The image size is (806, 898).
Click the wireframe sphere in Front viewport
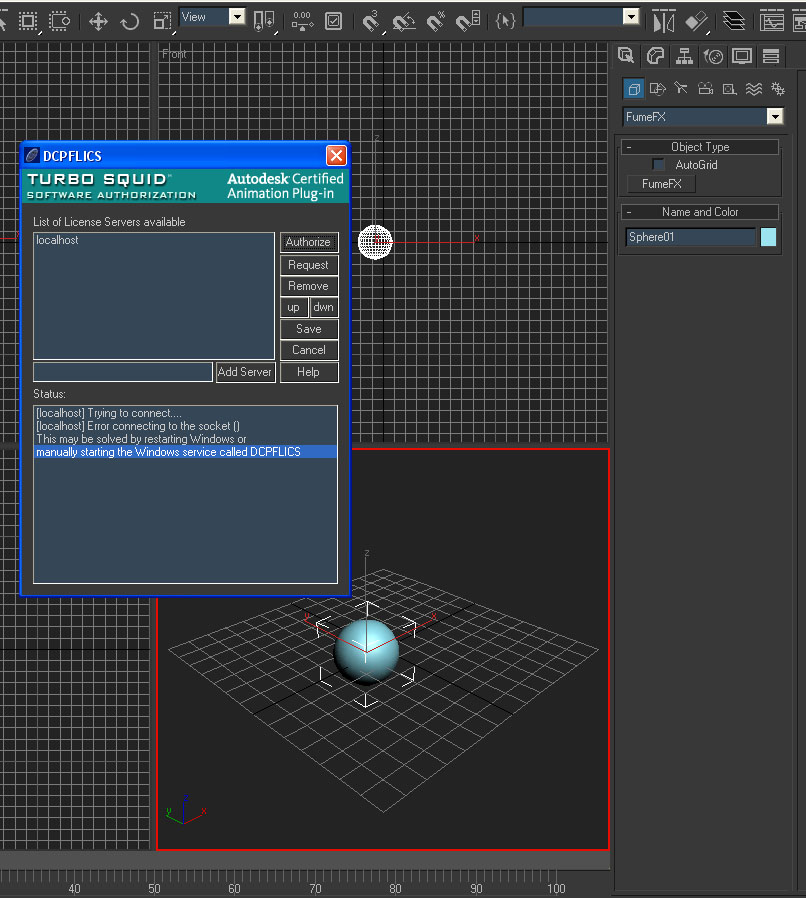click(375, 242)
